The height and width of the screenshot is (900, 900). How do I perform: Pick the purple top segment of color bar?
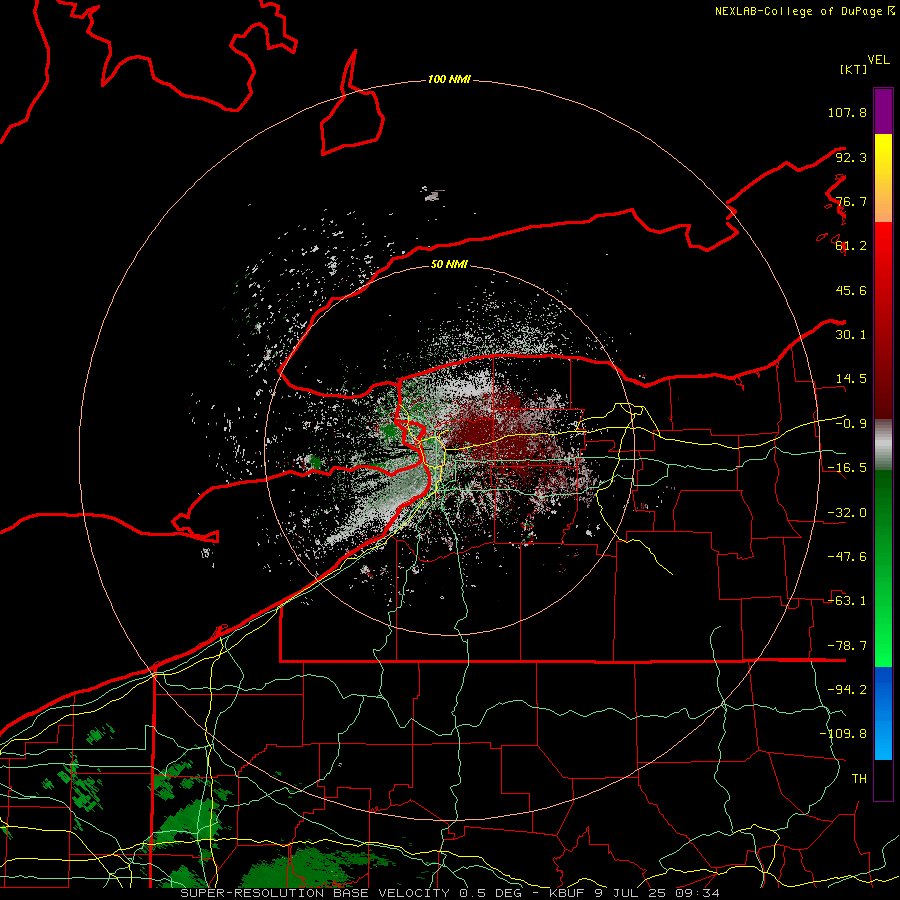[883, 111]
